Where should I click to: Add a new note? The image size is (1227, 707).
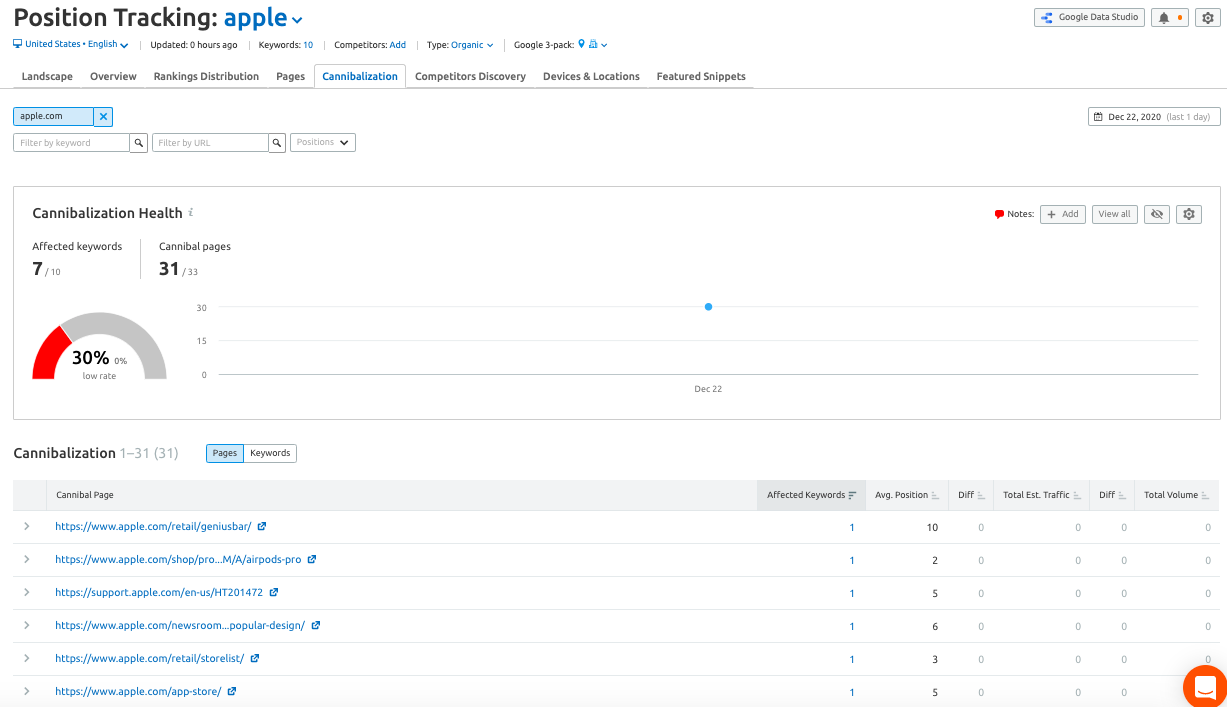point(1063,214)
